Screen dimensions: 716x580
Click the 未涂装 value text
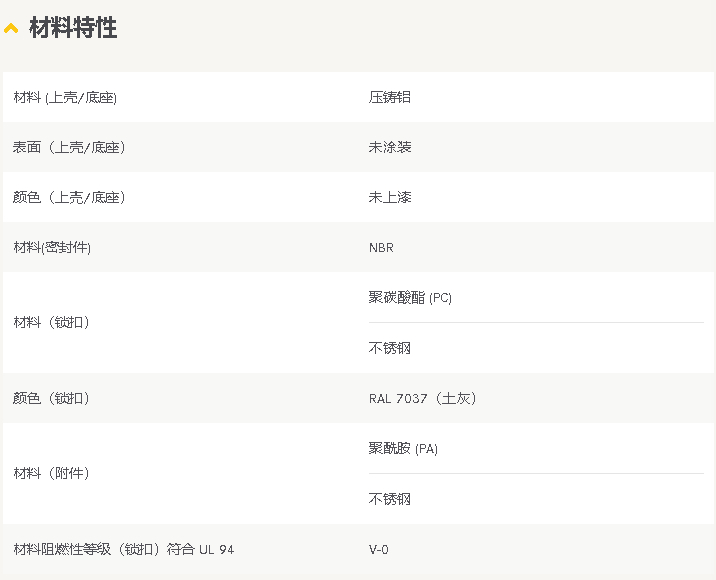(x=390, y=147)
